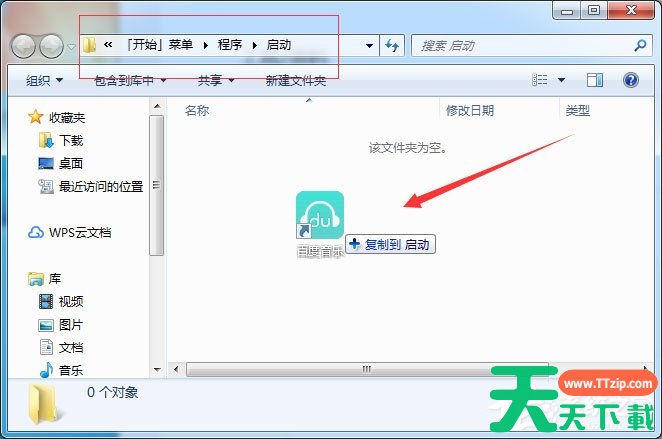The image size is (662, 439).
Task: Open recent pages dropdown beside navigation arrows
Action: tap(71, 46)
